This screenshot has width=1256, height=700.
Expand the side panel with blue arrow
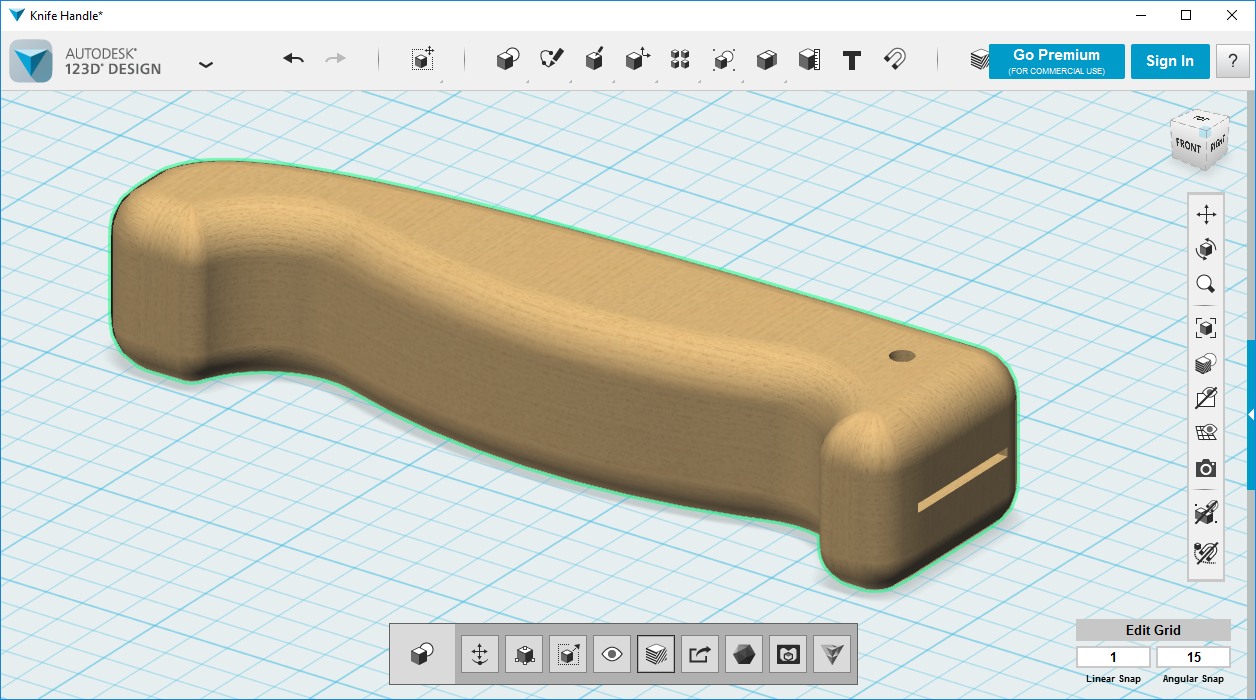click(x=1251, y=414)
